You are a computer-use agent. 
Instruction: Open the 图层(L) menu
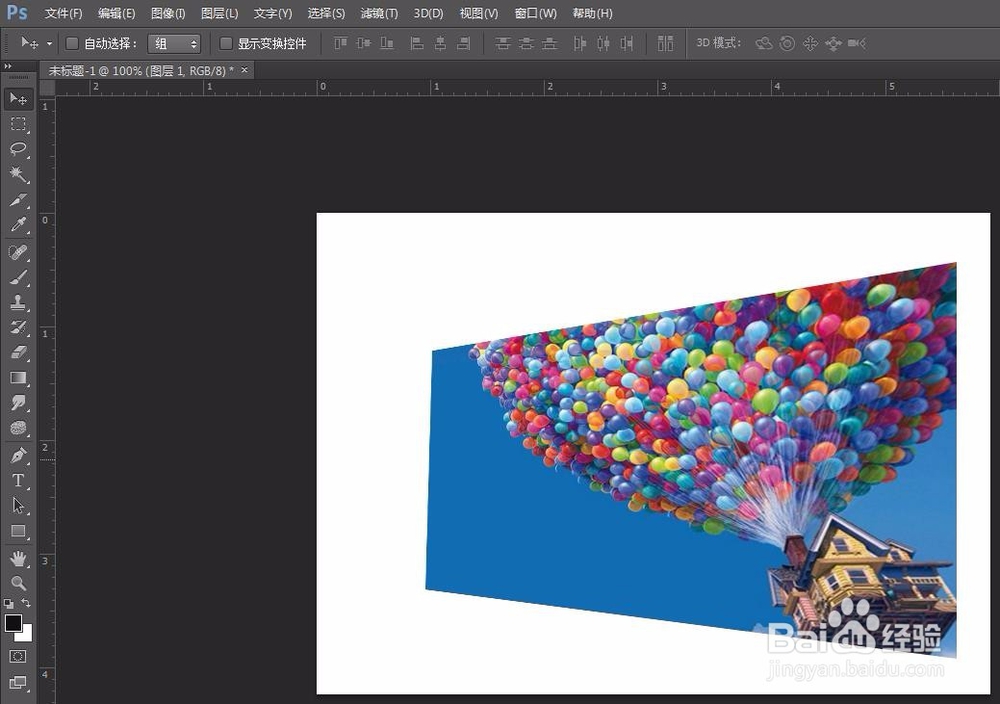tap(219, 13)
